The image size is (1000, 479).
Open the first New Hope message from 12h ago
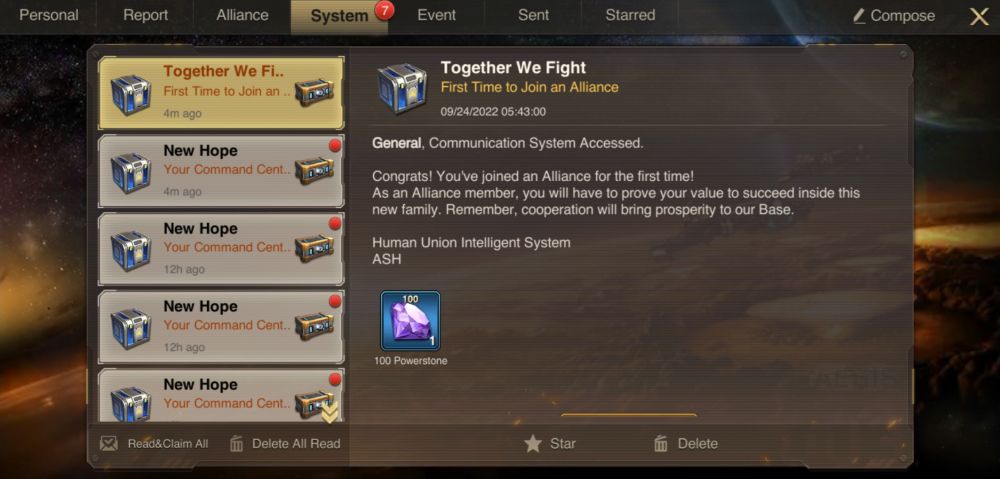(221, 249)
